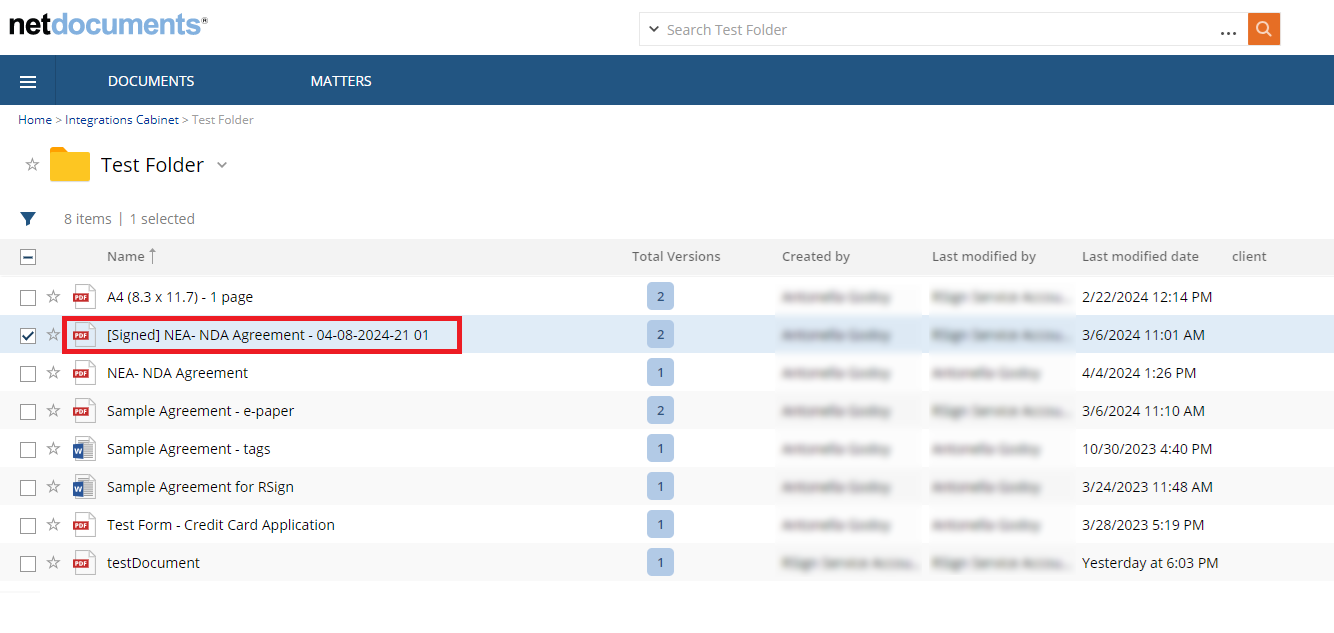The image size is (1334, 633).
Task: Click Word icon of Sample Agreement for RSign
Action: (84, 487)
